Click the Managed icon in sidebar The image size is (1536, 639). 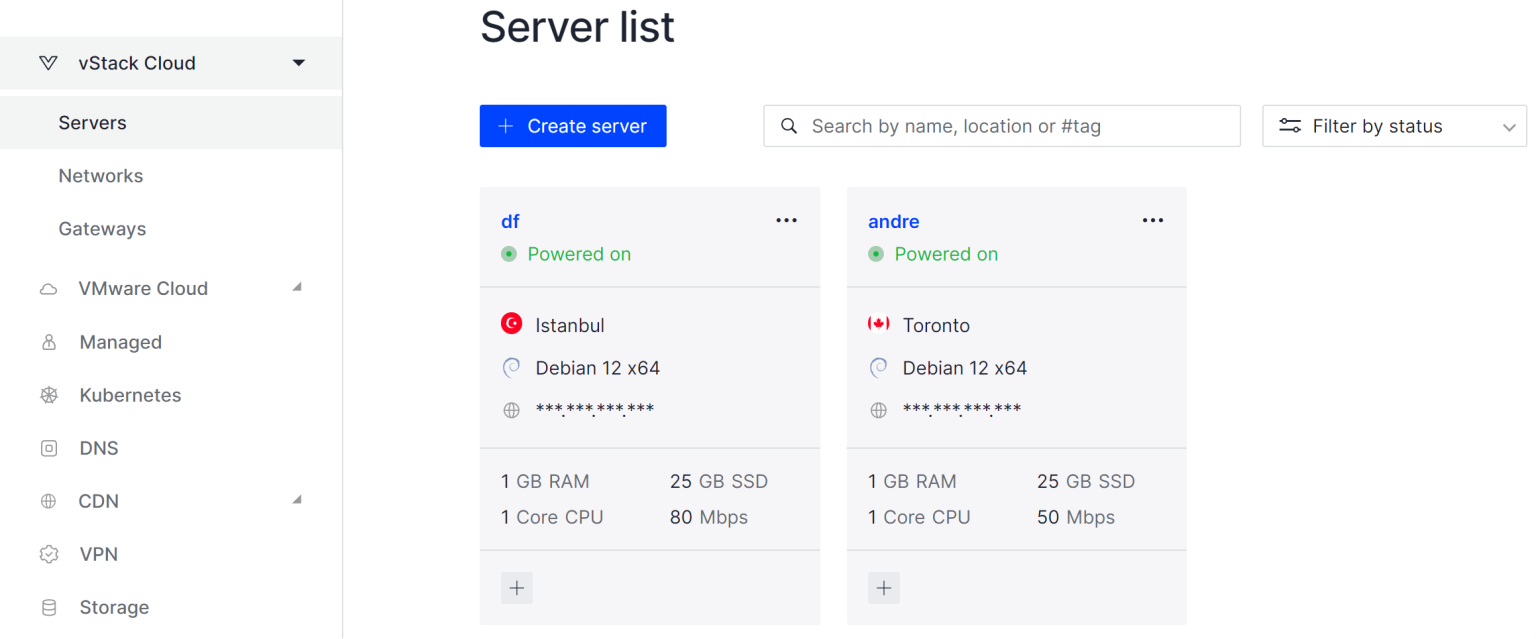coord(49,342)
